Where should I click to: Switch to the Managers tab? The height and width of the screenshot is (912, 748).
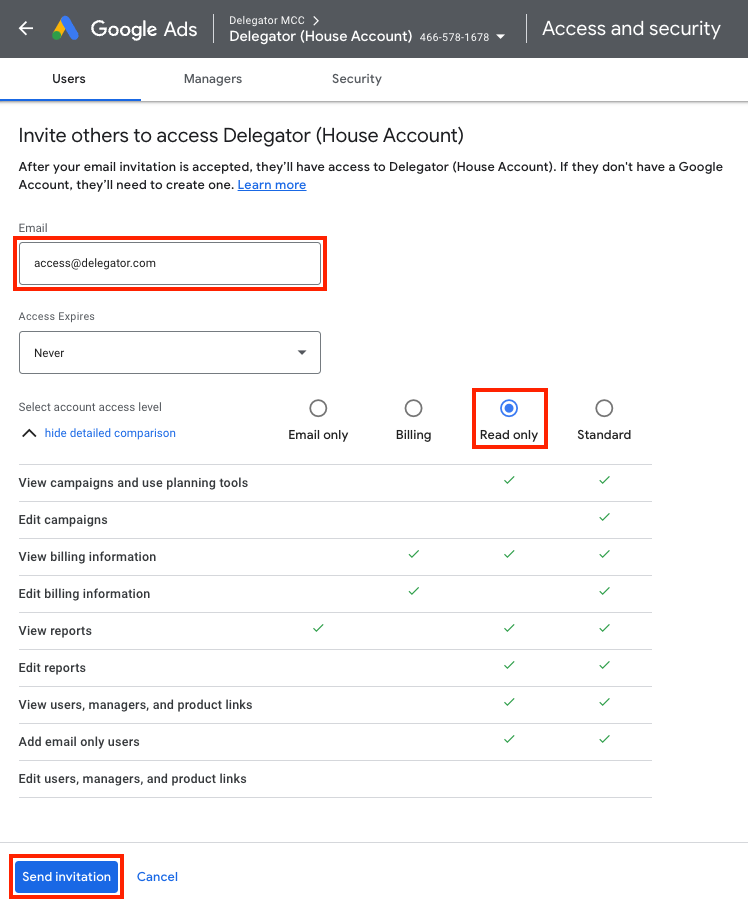pos(213,79)
